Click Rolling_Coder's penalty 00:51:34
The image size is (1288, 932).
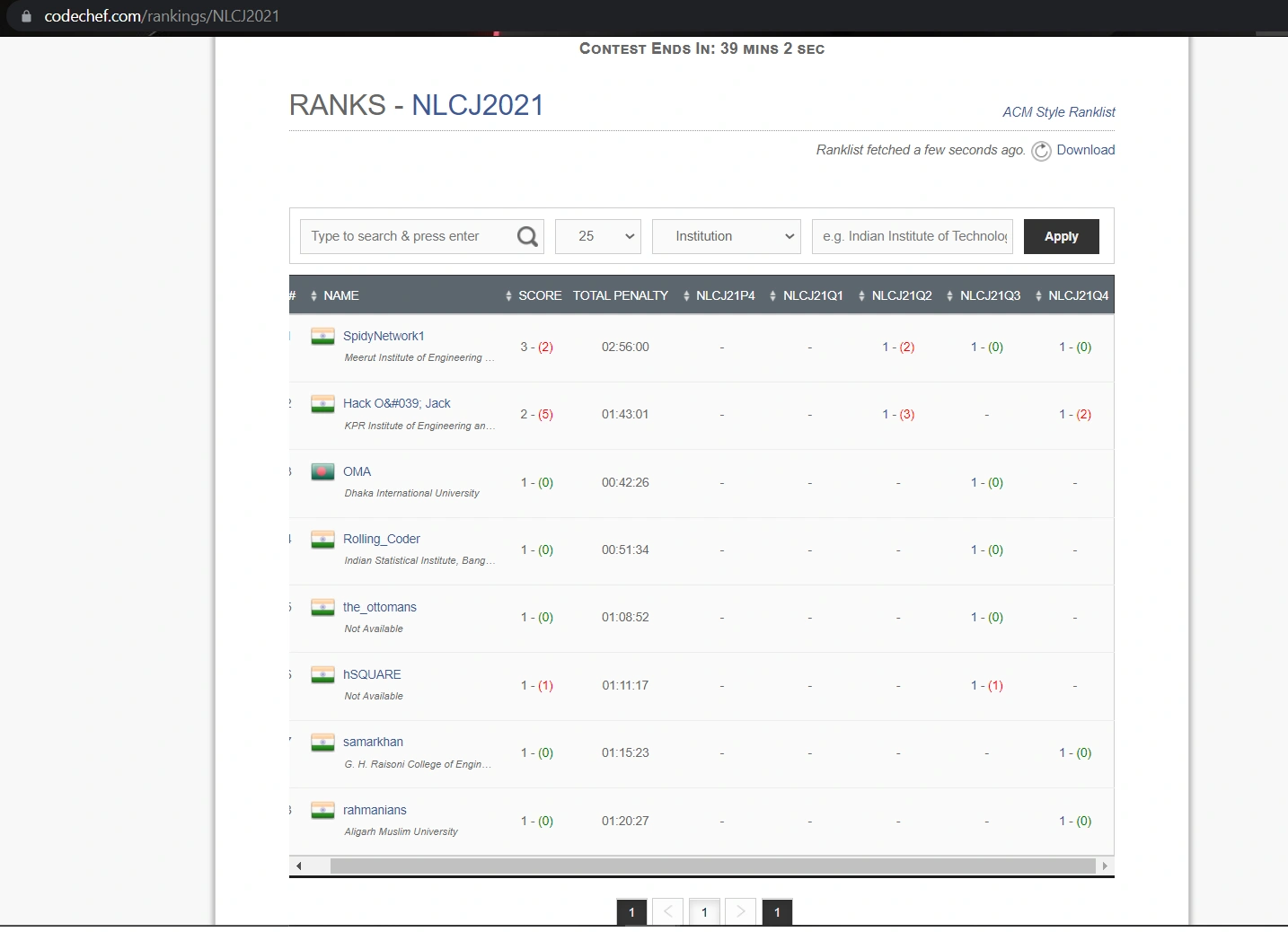pos(625,550)
